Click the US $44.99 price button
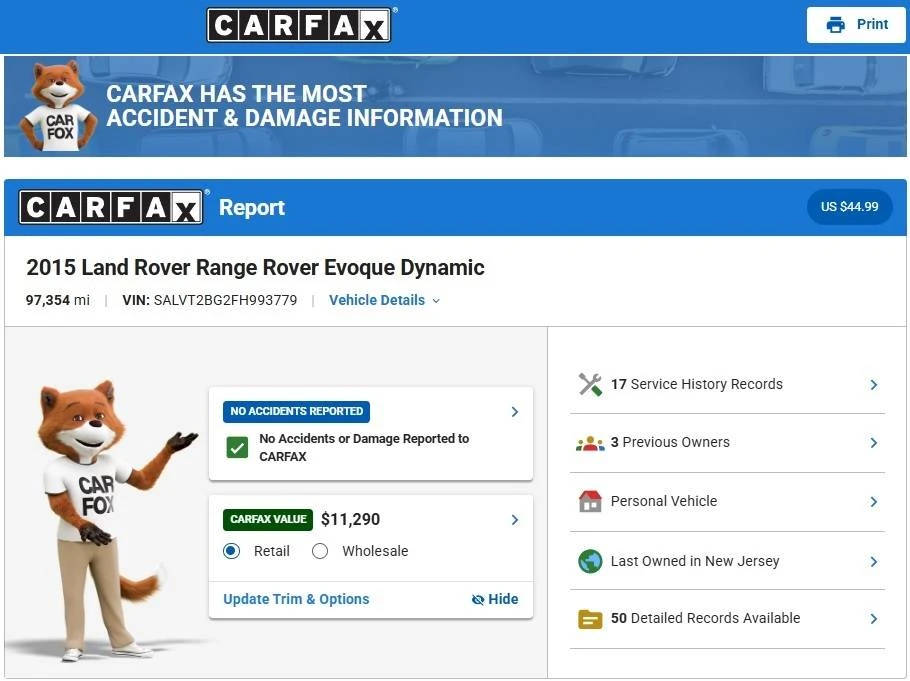Viewport: 910px width, 681px height. click(850, 207)
